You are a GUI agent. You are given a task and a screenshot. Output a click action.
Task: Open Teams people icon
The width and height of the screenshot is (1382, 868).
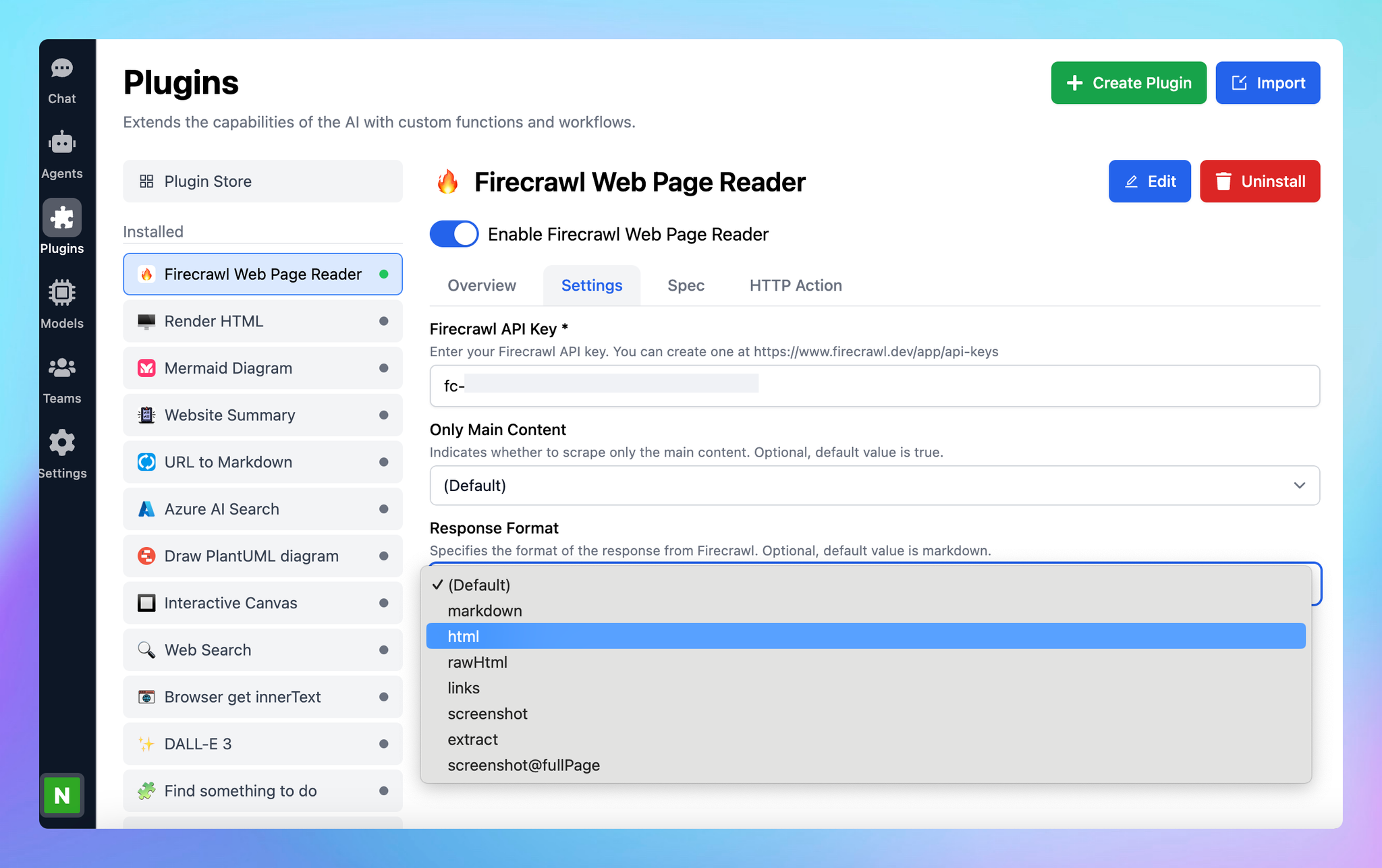click(x=62, y=368)
